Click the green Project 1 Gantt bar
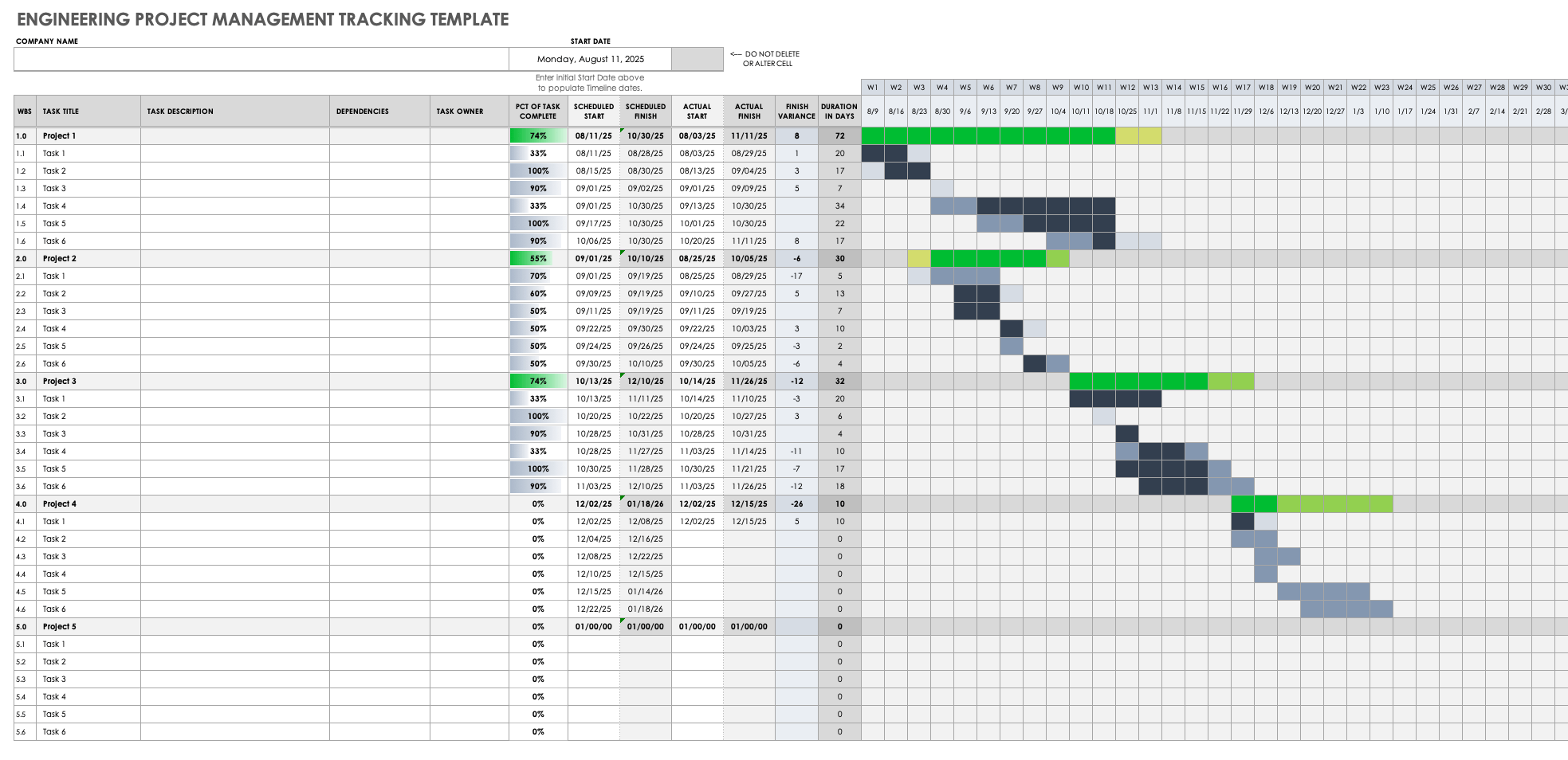The height and width of the screenshot is (760, 1568). pyautogui.click(x=988, y=135)
